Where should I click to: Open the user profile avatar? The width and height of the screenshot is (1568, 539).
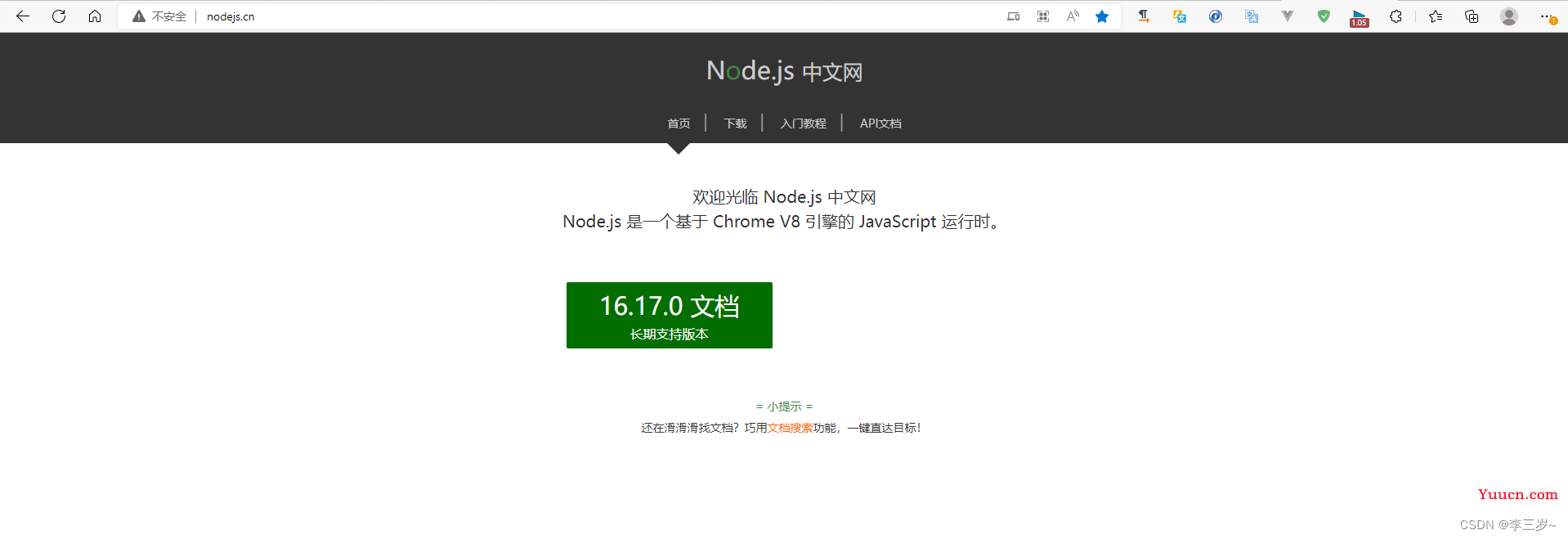[1509, 16]
